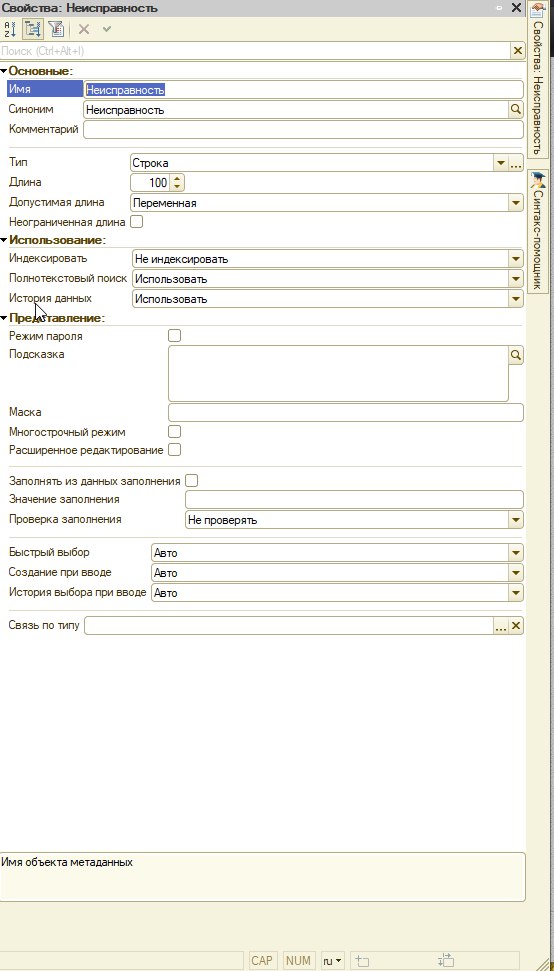Click the CAP status bar indicator

tap(262, 961)
